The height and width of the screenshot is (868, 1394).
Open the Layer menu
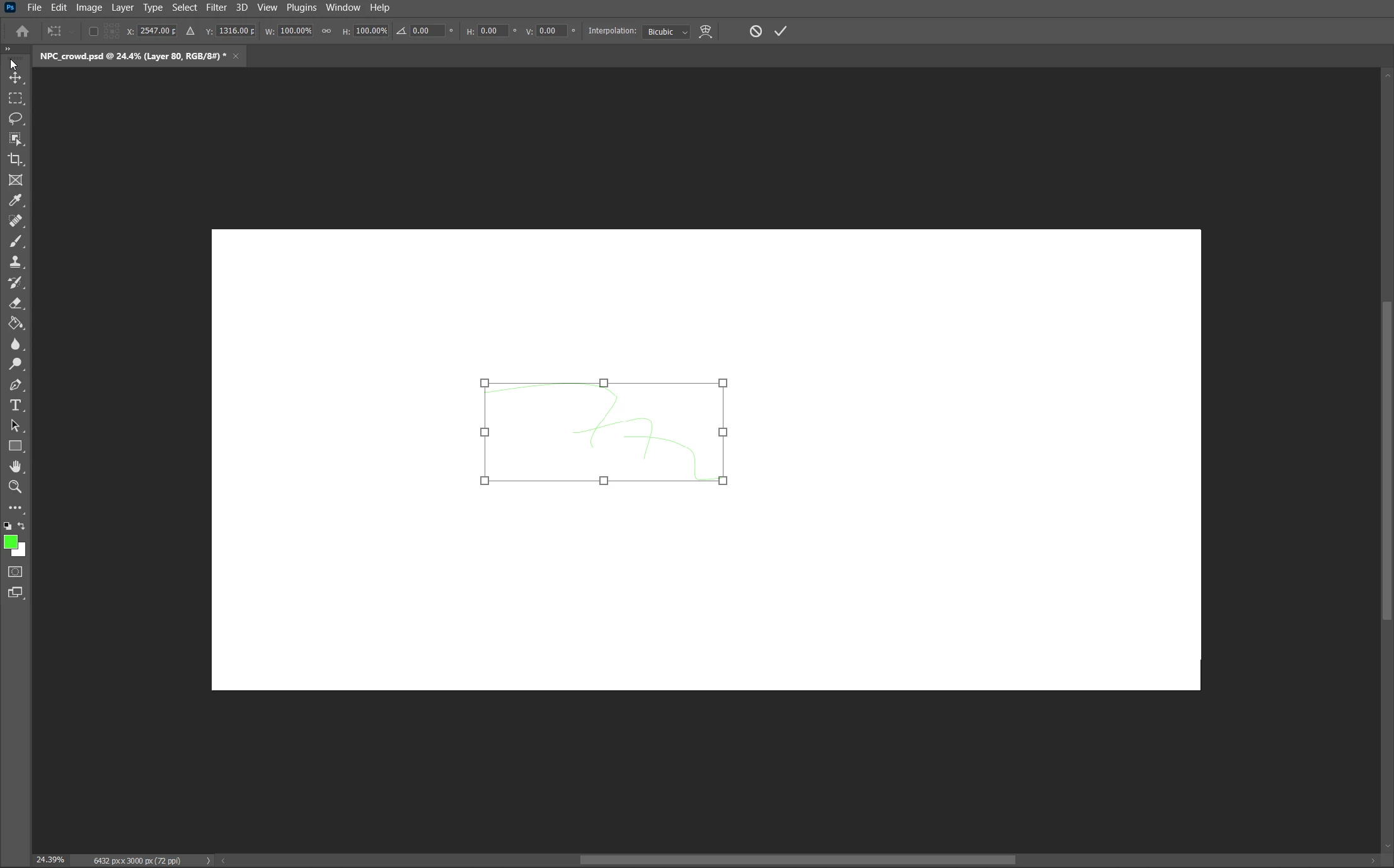pyautogui.click(x=122, y=8)
